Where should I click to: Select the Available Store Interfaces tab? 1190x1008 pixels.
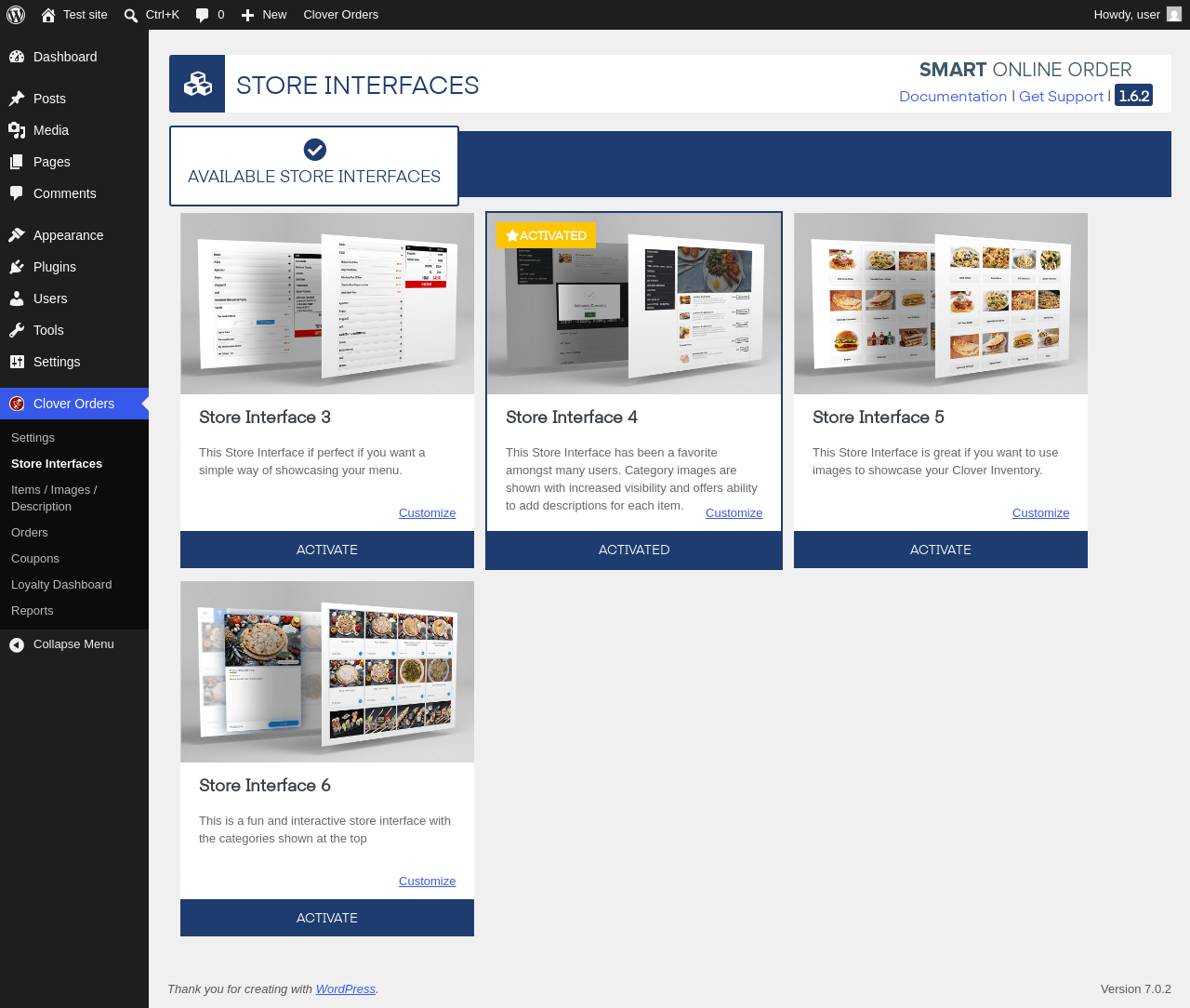pos(314,166)
